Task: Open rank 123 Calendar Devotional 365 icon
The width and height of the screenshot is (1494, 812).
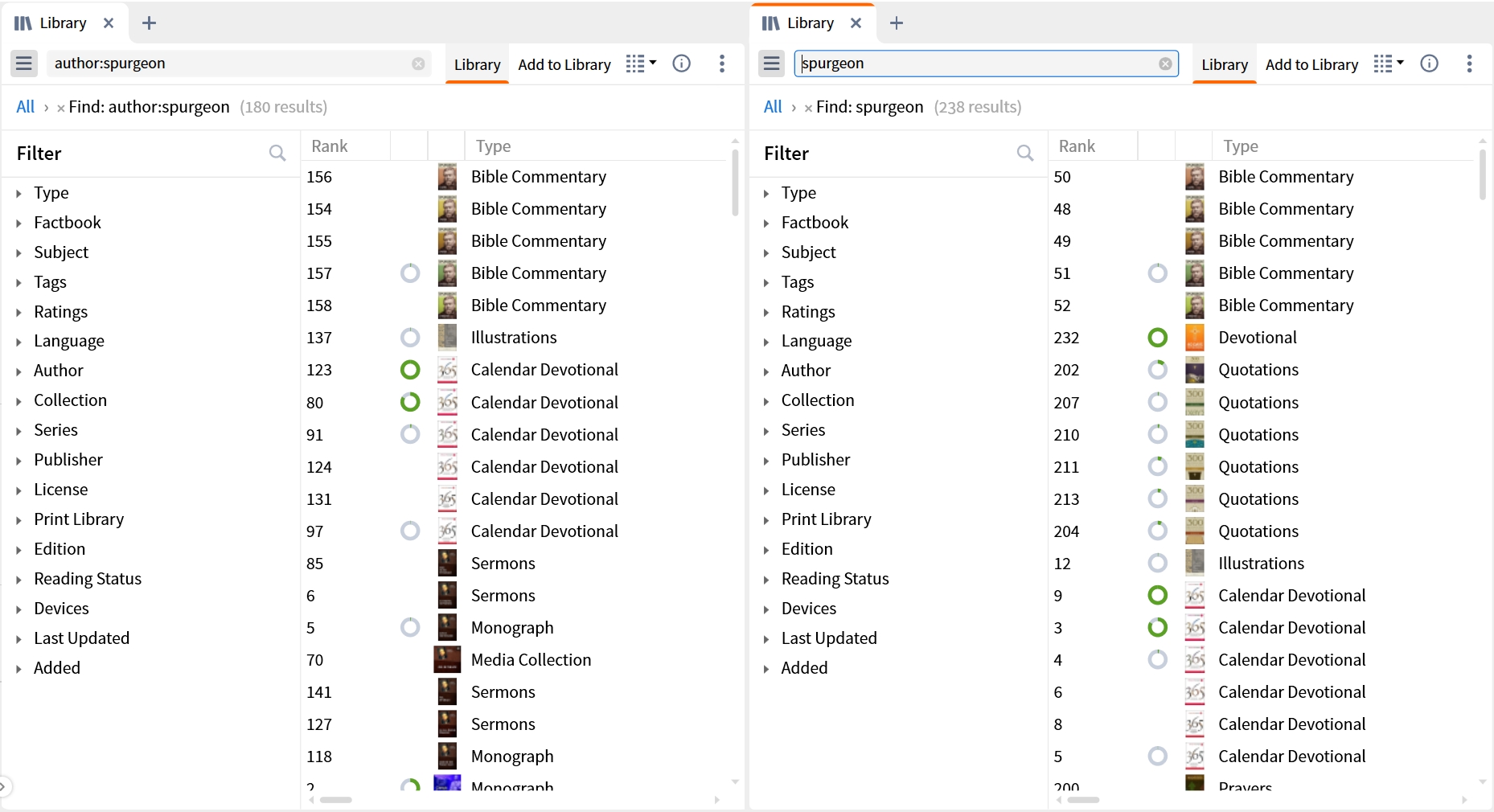Action: coord(447,370)
